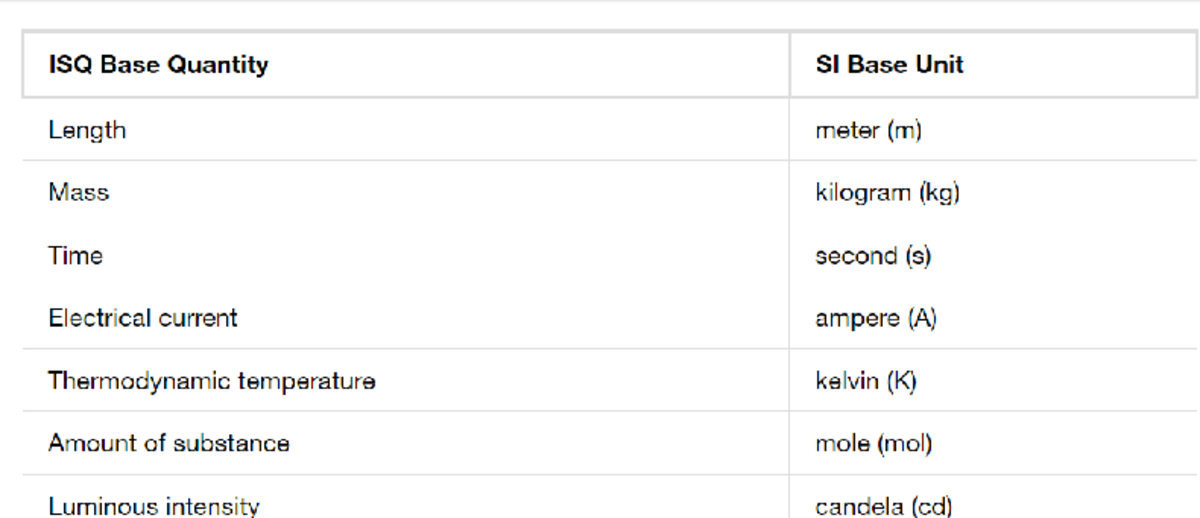Screen dimensions: 1200x518
Task: Select the mole (mol) unit cell
Action: pyautogui.click(x=873, y=443)
